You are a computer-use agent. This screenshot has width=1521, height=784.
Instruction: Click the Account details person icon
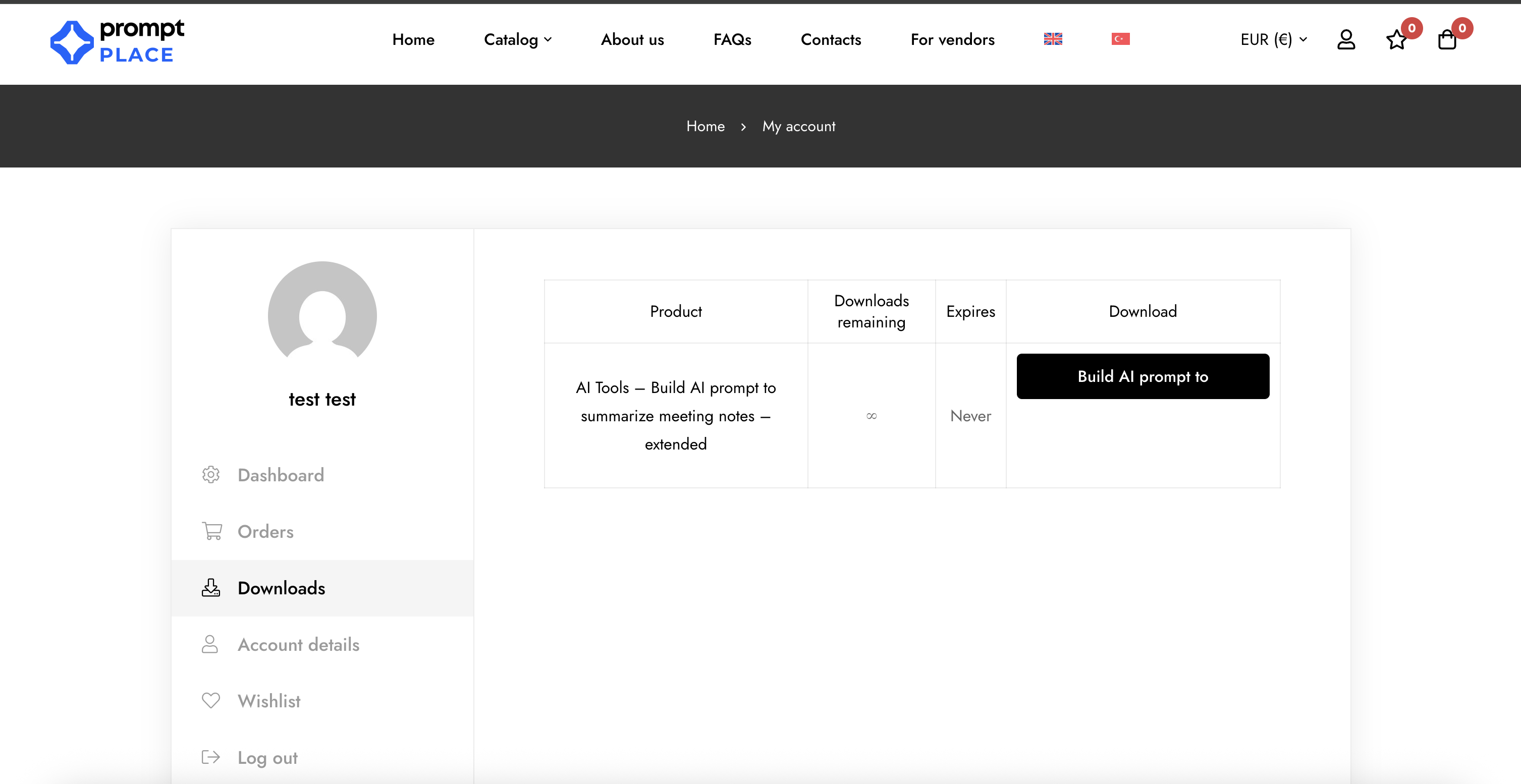(209, 644)
